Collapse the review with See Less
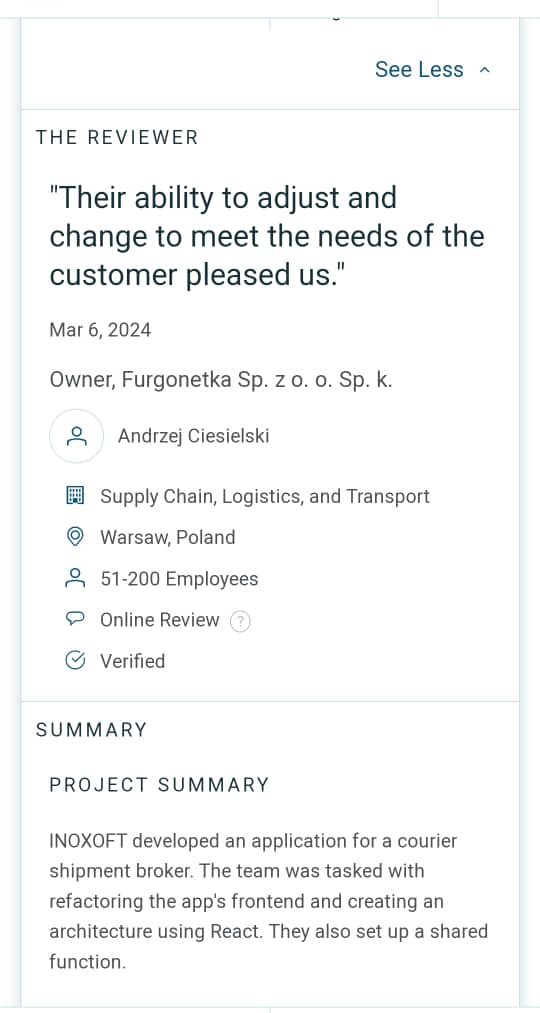The height and width of the screenshot is (1013, 540). 432,70
